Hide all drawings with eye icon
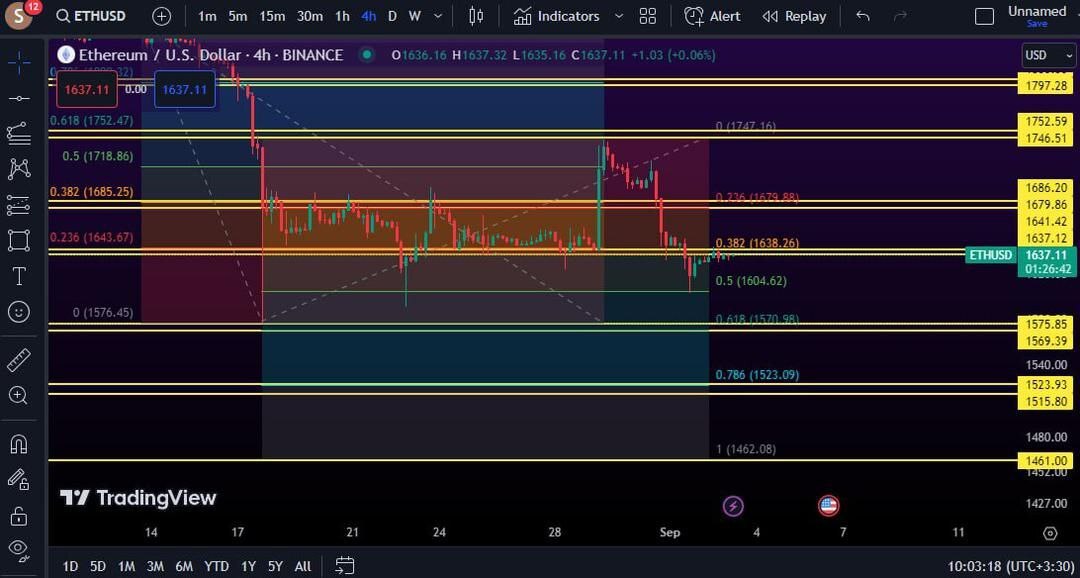Image resolution: width=1080 pixels, height=578 pixels. pyautogui.click(x=19, y=548)
